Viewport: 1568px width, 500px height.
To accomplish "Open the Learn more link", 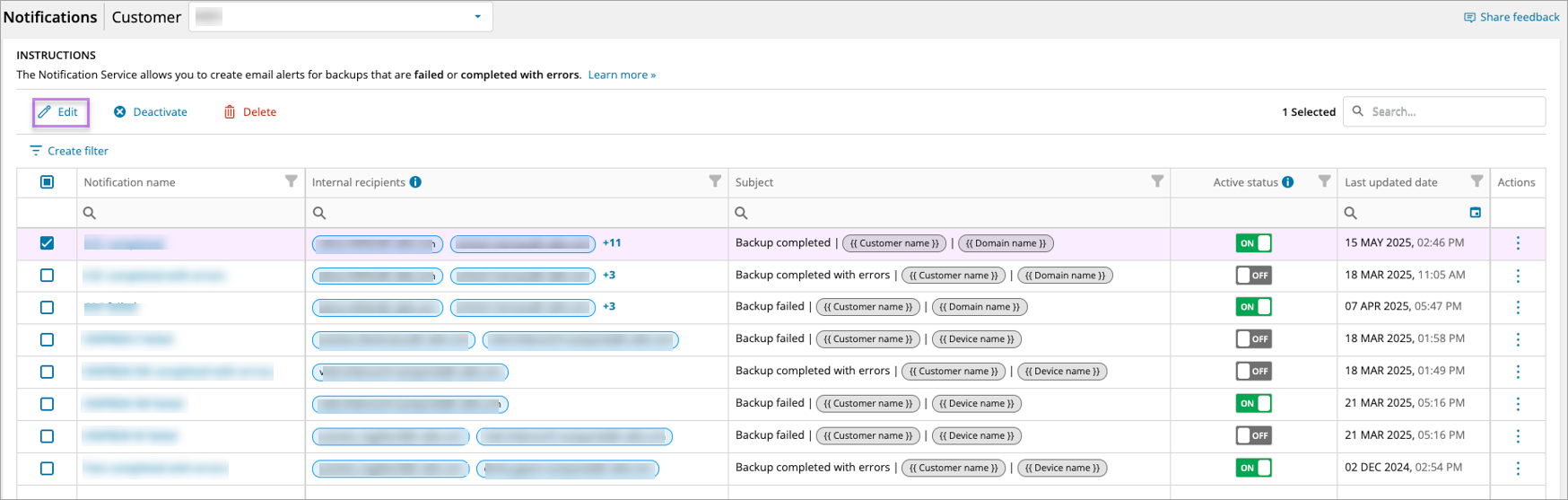I will click(622, 75).
